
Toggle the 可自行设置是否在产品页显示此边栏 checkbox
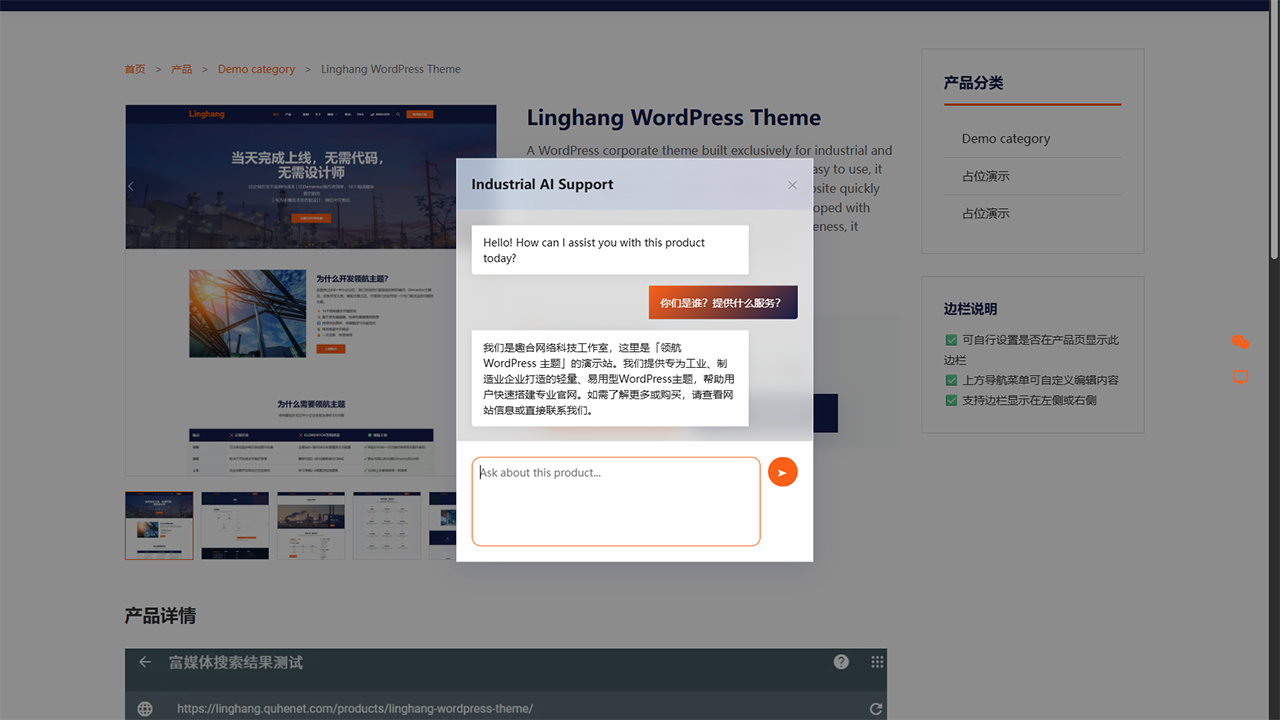951,340
